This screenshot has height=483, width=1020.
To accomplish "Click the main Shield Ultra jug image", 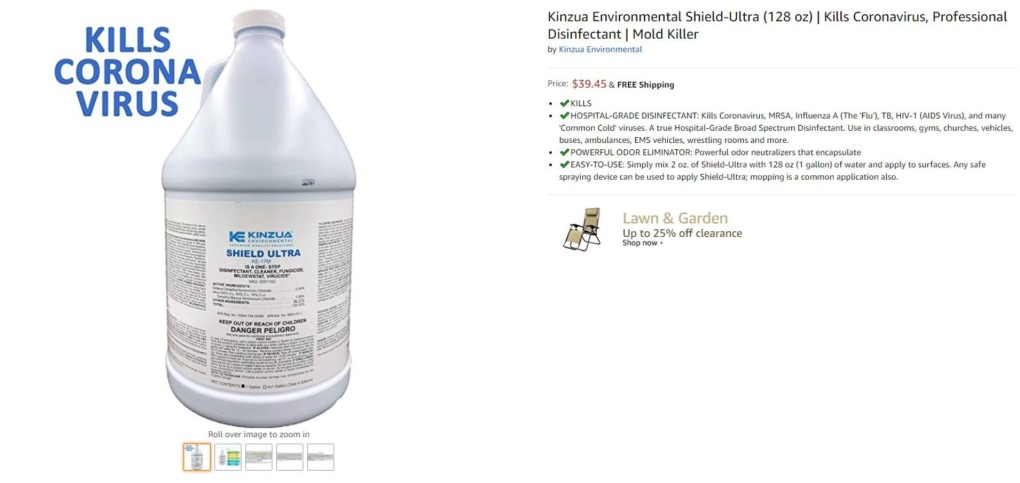I will [259, 218].
